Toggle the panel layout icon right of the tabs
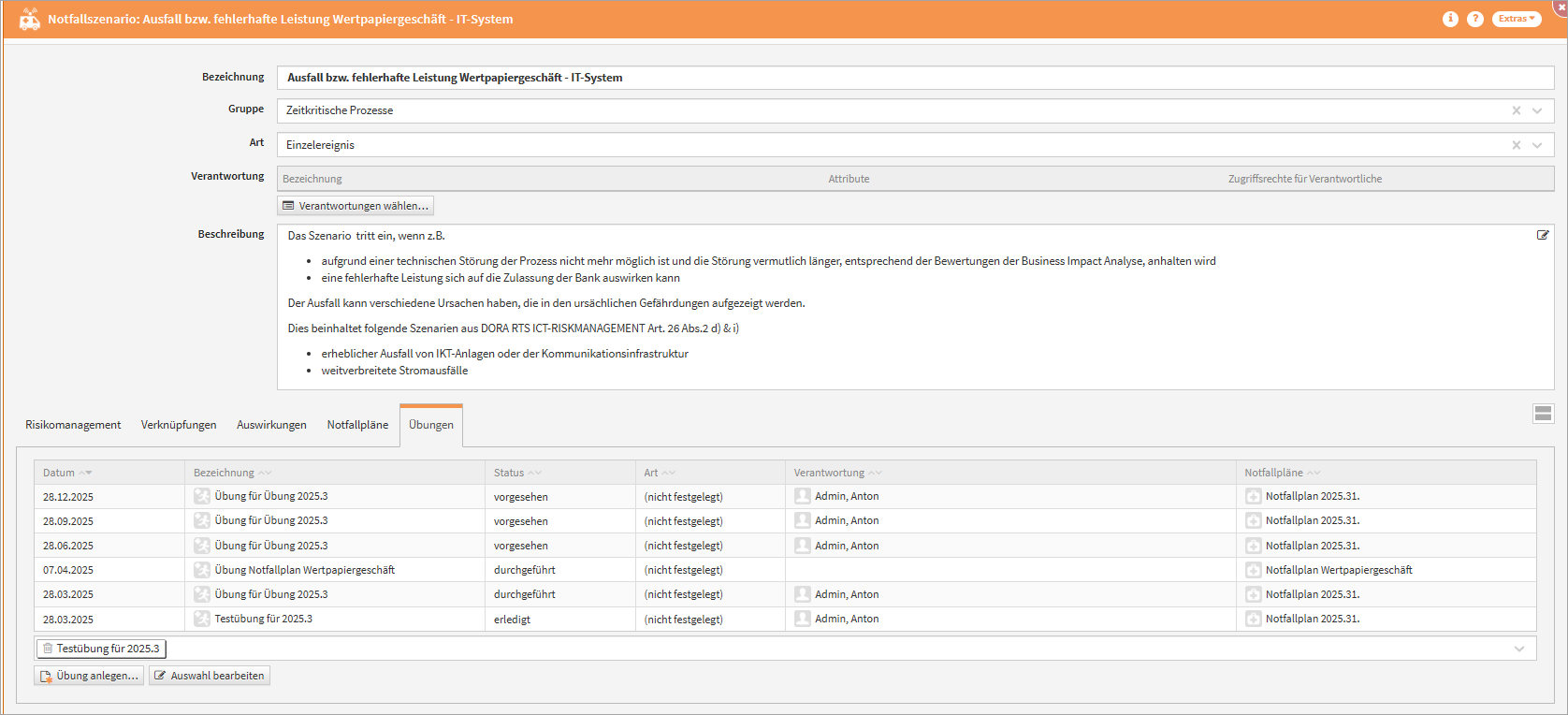 1543,414
